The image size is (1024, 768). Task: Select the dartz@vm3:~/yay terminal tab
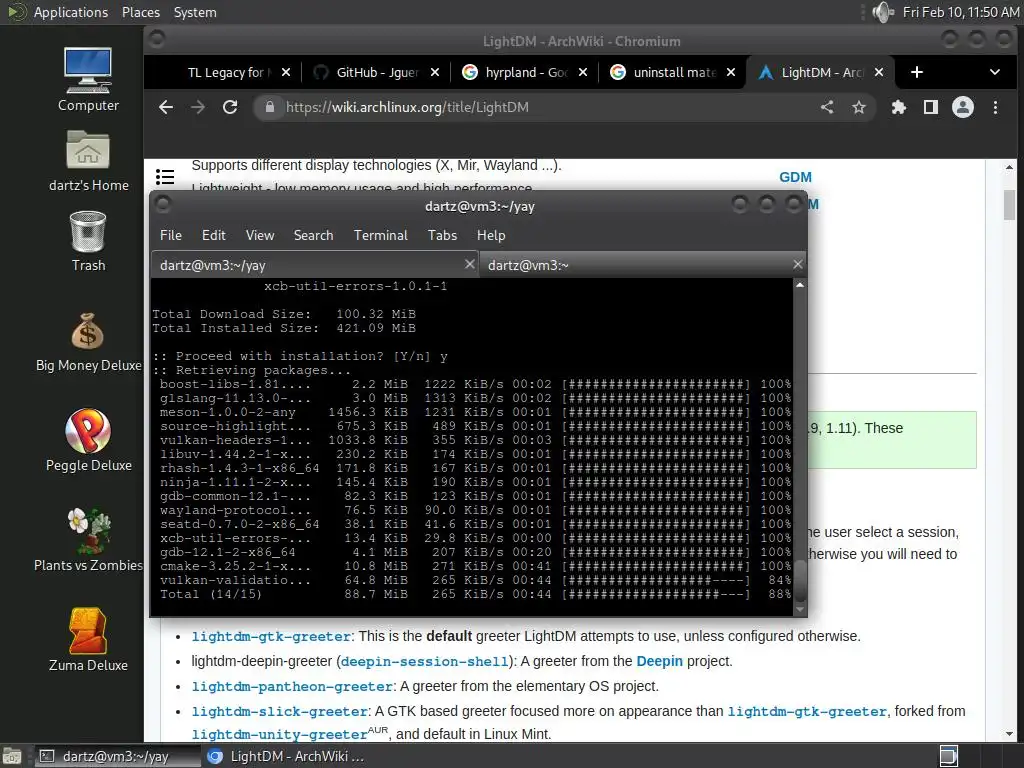315,264
